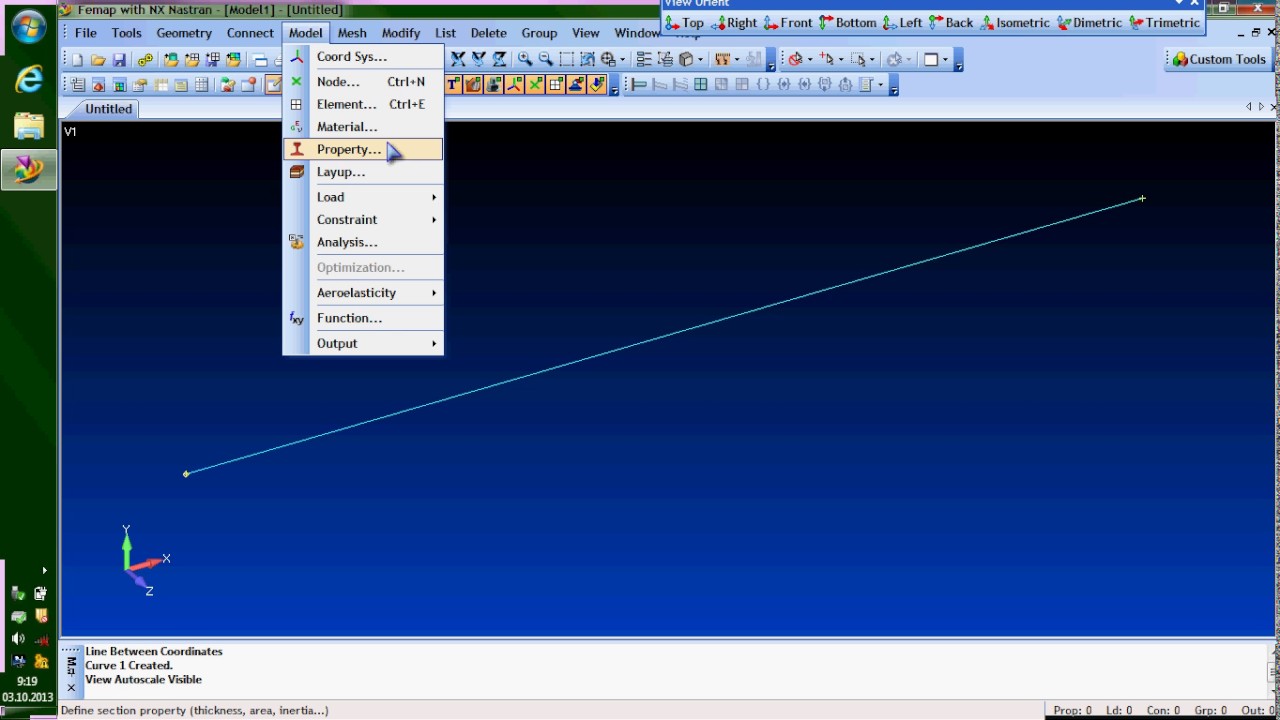Choose Coord Sys... menu entry
The image size is (1280, 720).
(363, 57)
